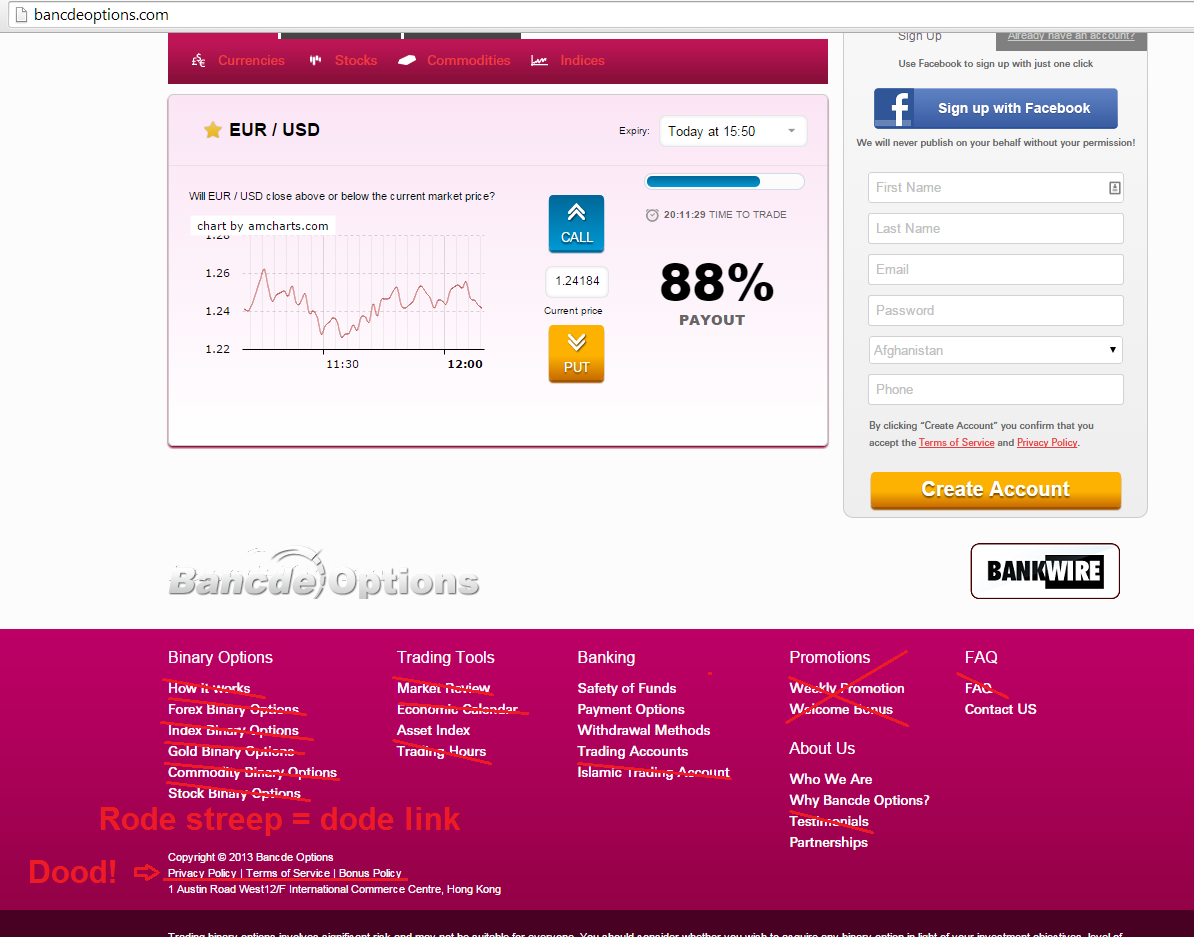Open the Testimonials link

tap(828, 821)
